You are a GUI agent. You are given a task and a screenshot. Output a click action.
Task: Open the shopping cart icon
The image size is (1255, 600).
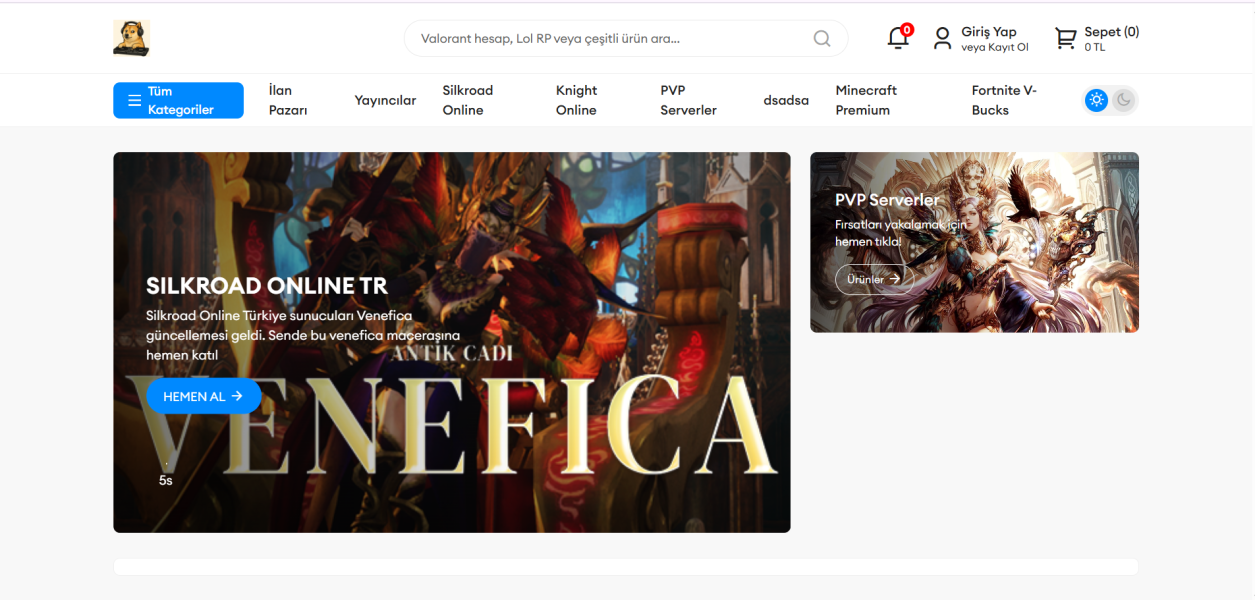(x=1065, y=39)
